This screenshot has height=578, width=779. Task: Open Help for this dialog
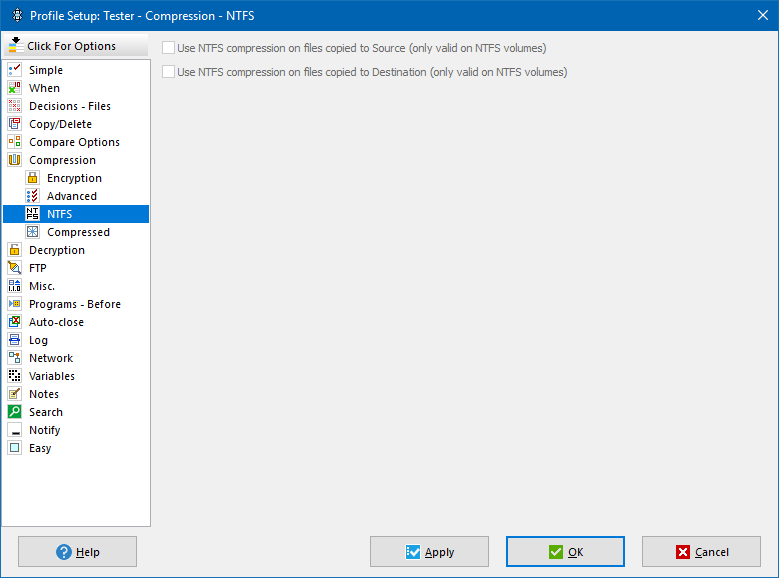pos(78,552)
